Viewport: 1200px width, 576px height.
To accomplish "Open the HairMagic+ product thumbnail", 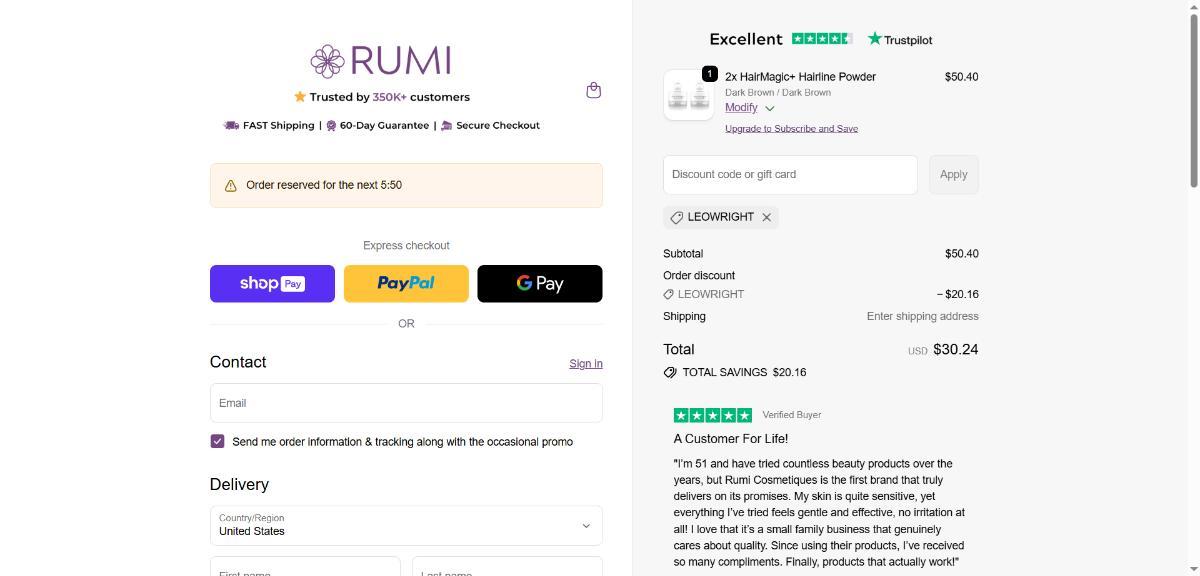I will click(x=688, y=95).
